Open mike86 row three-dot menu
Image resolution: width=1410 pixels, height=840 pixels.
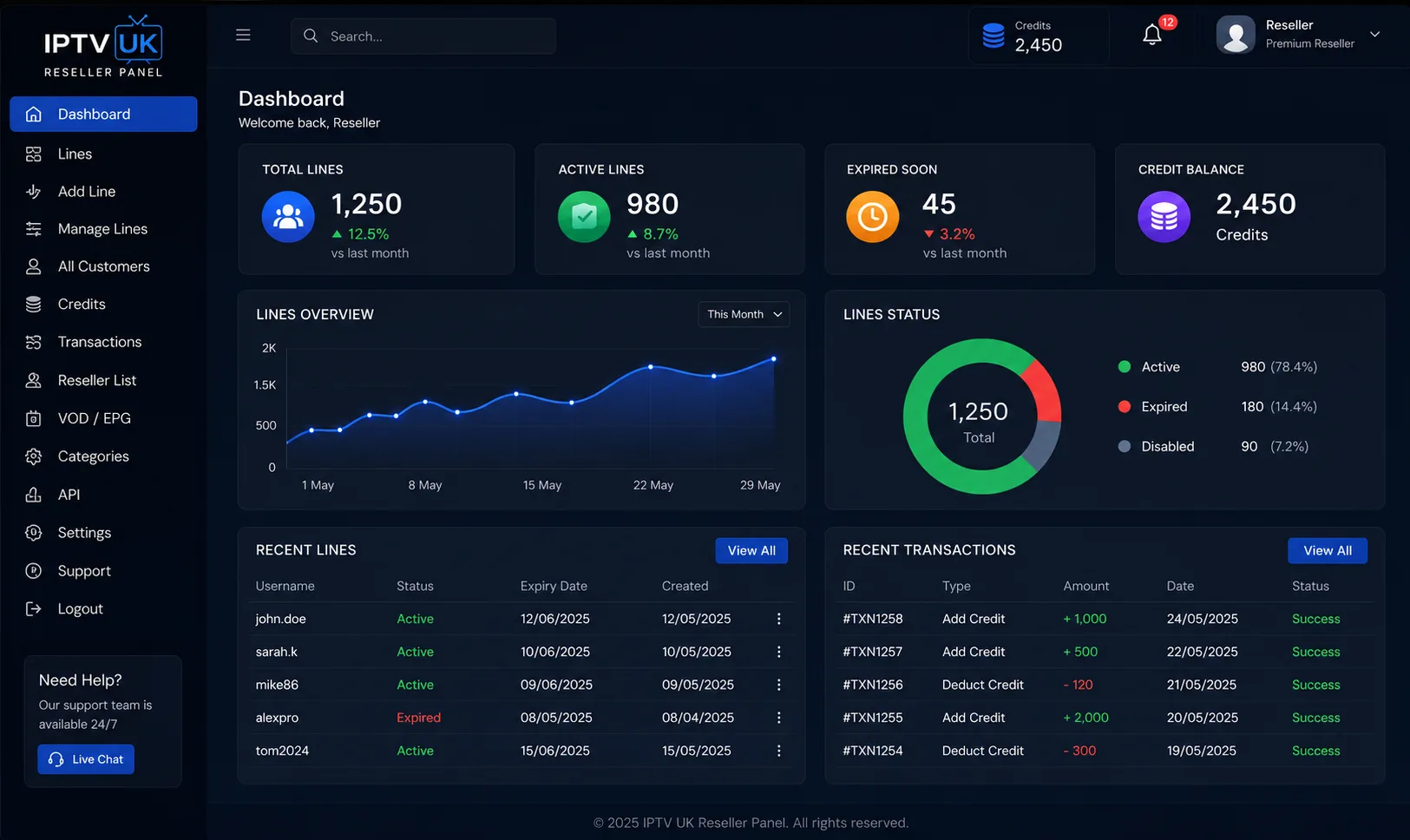(778, 685)
